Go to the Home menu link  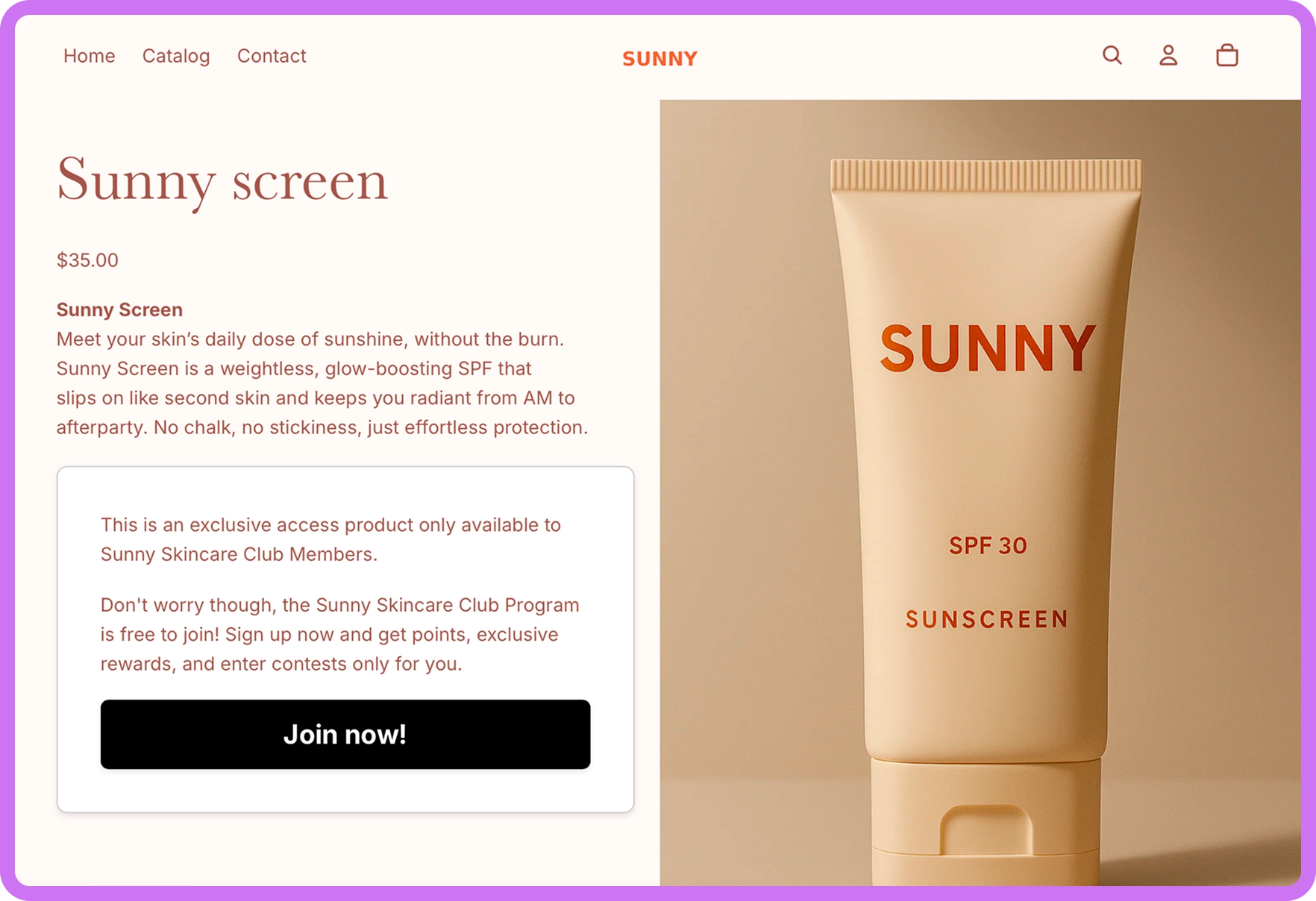coord(89,56)
